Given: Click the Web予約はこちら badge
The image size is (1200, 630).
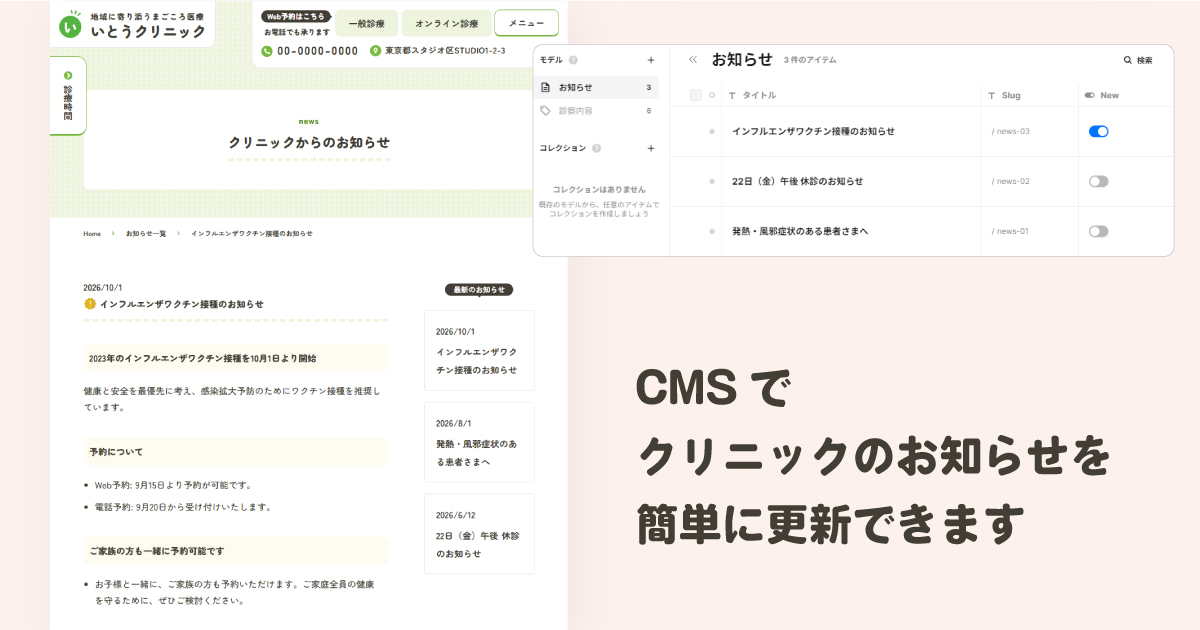Looking at the screenshot, I should (296, 15).
